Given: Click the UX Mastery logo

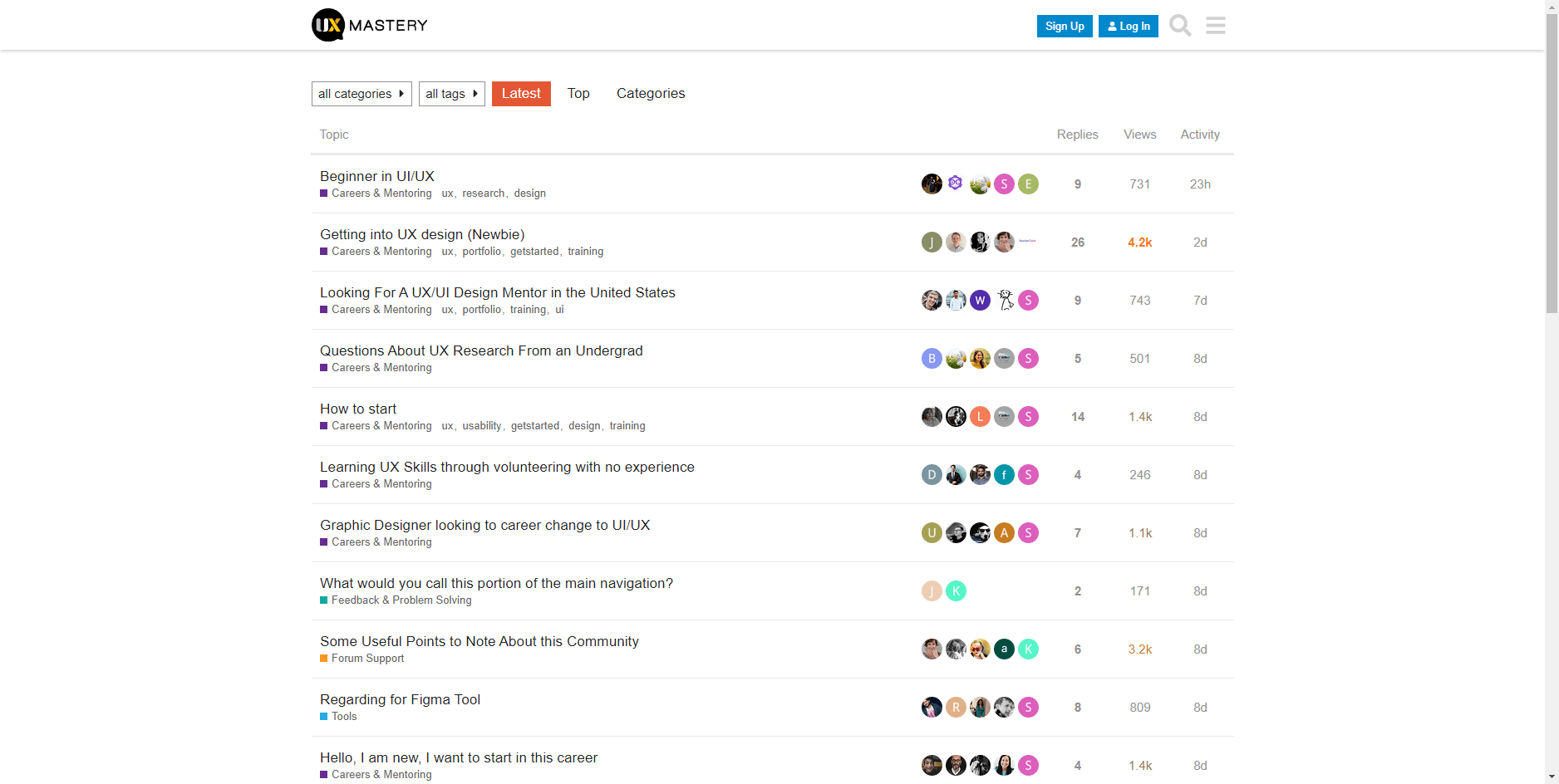Looking at the screenshot, I should pos(368,25).
